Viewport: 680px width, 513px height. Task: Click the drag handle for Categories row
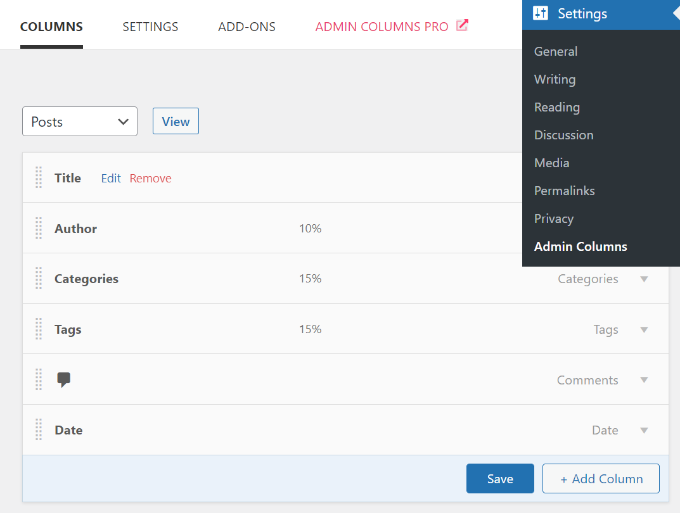coord(39,279)
